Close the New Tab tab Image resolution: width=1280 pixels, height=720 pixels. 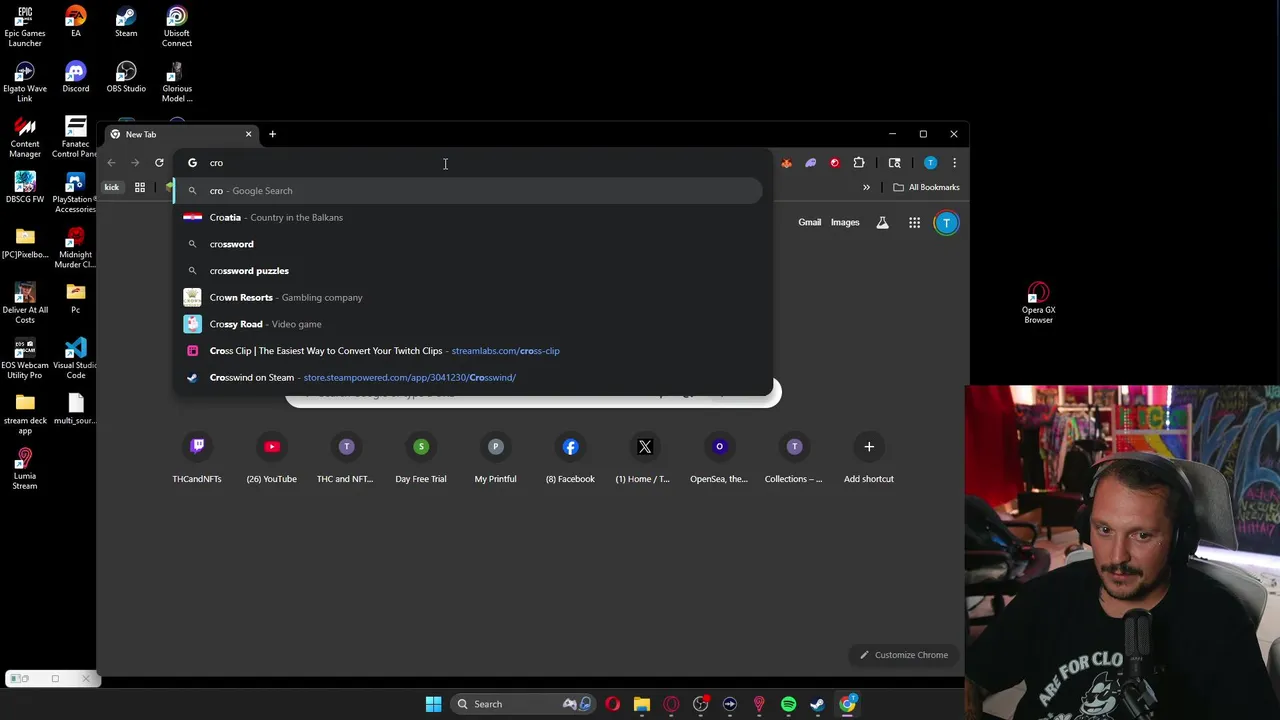pos(248,134)
